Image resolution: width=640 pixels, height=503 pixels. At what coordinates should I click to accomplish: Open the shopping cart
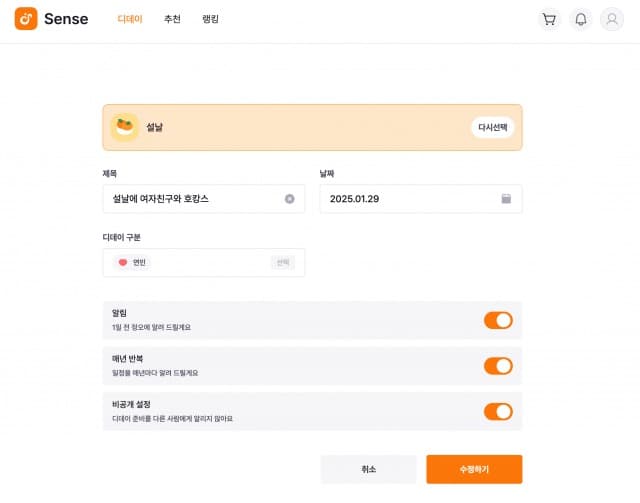pyautogui.click(x=549, y=19)
